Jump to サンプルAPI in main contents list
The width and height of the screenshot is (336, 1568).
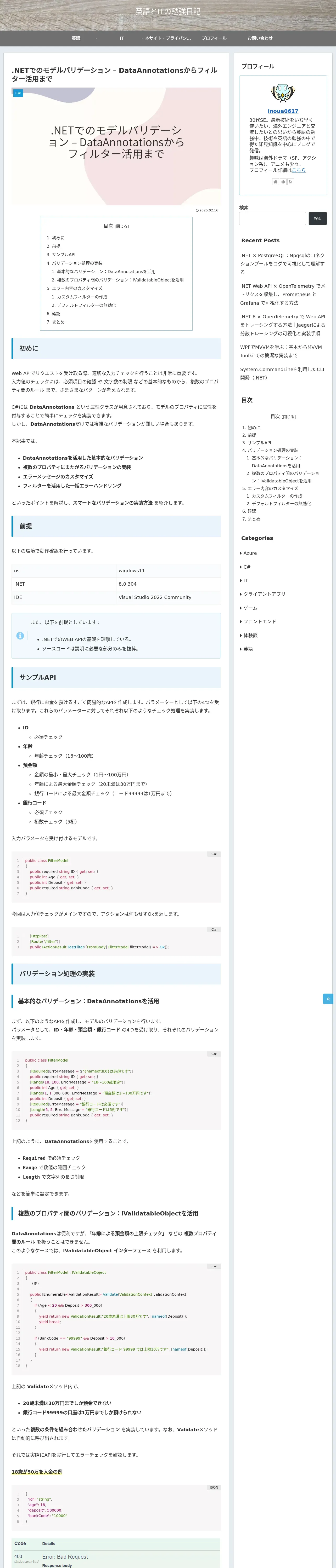(x=63, y=255)
